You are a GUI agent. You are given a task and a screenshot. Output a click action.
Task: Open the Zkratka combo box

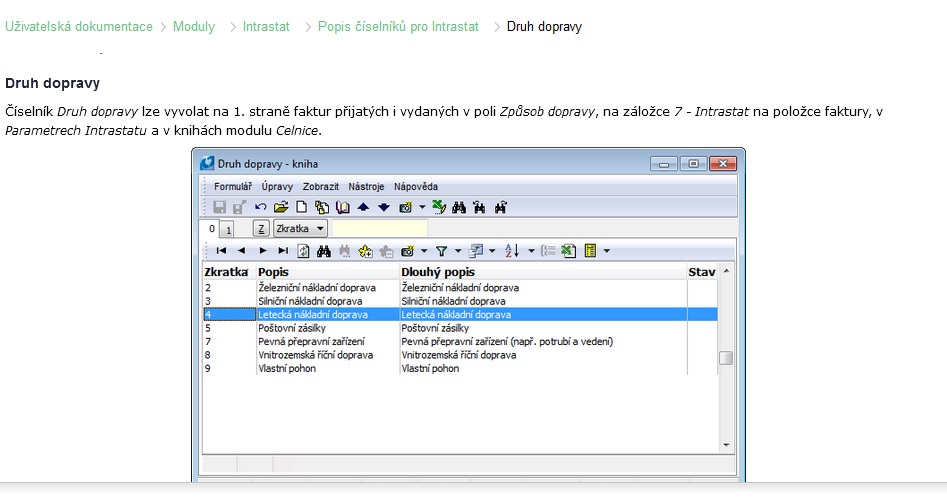tap(300, 228)
